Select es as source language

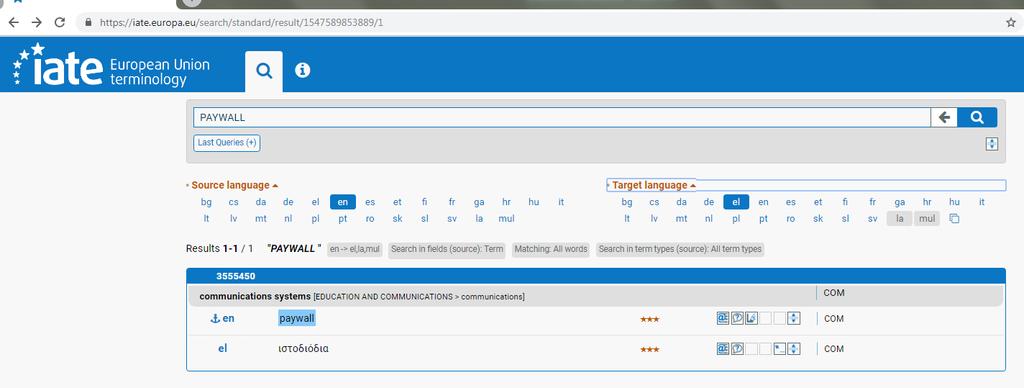point(370,202)
